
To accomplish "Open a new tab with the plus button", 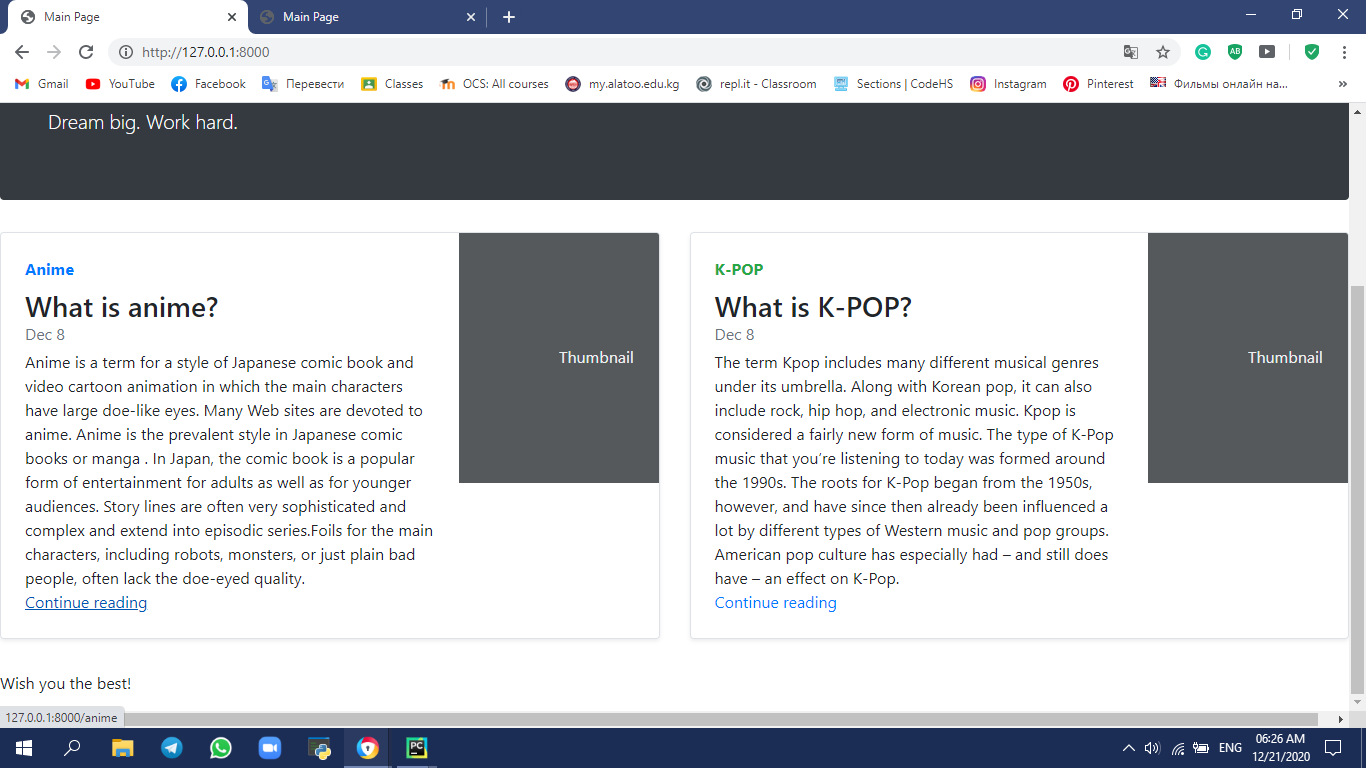I will click(509, 16).
